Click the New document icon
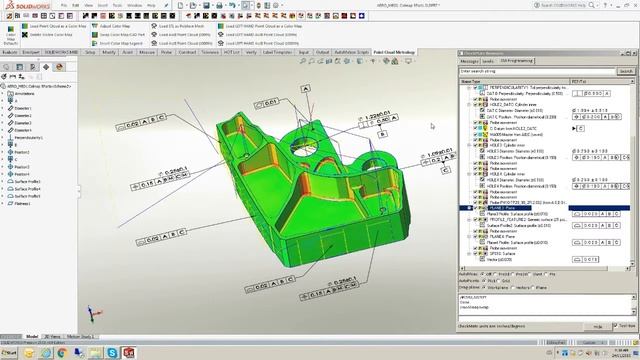640x360 pixels. click(x=180, y=5)
